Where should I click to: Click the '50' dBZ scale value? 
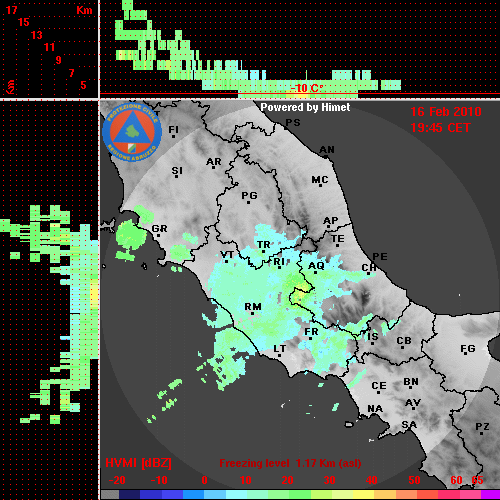pos(414,480)
